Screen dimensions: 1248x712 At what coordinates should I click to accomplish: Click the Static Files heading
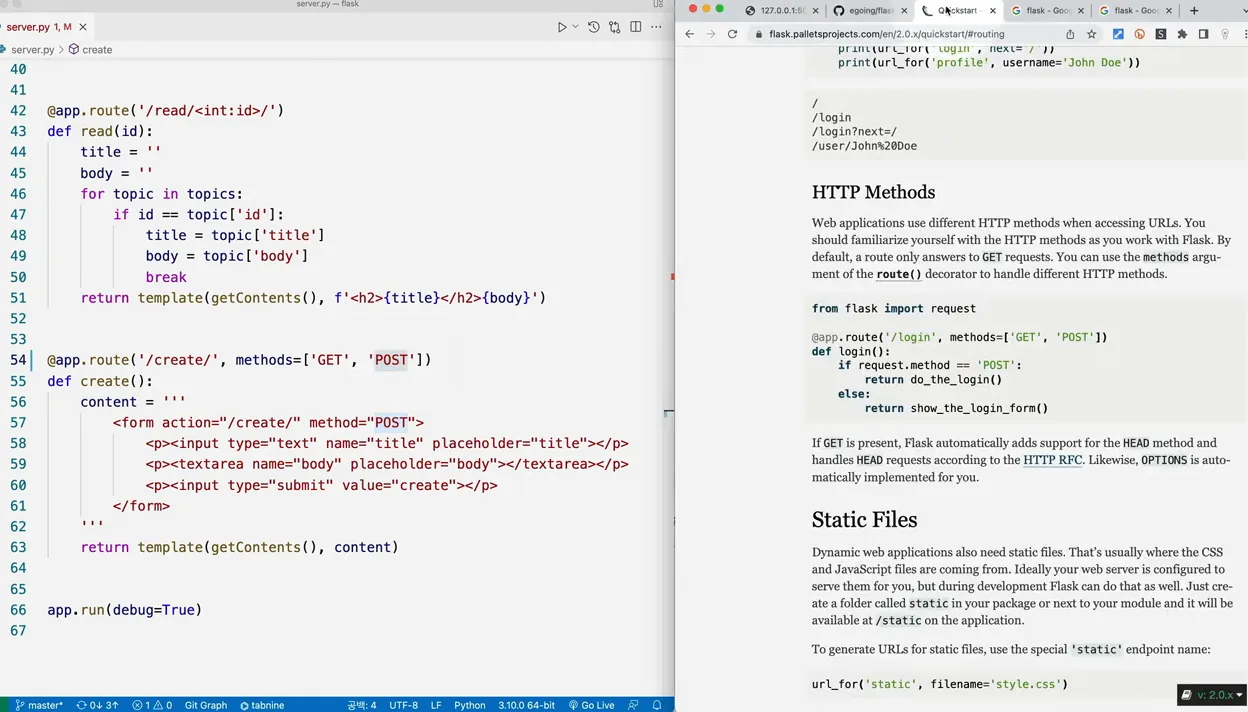click(864, 519)
